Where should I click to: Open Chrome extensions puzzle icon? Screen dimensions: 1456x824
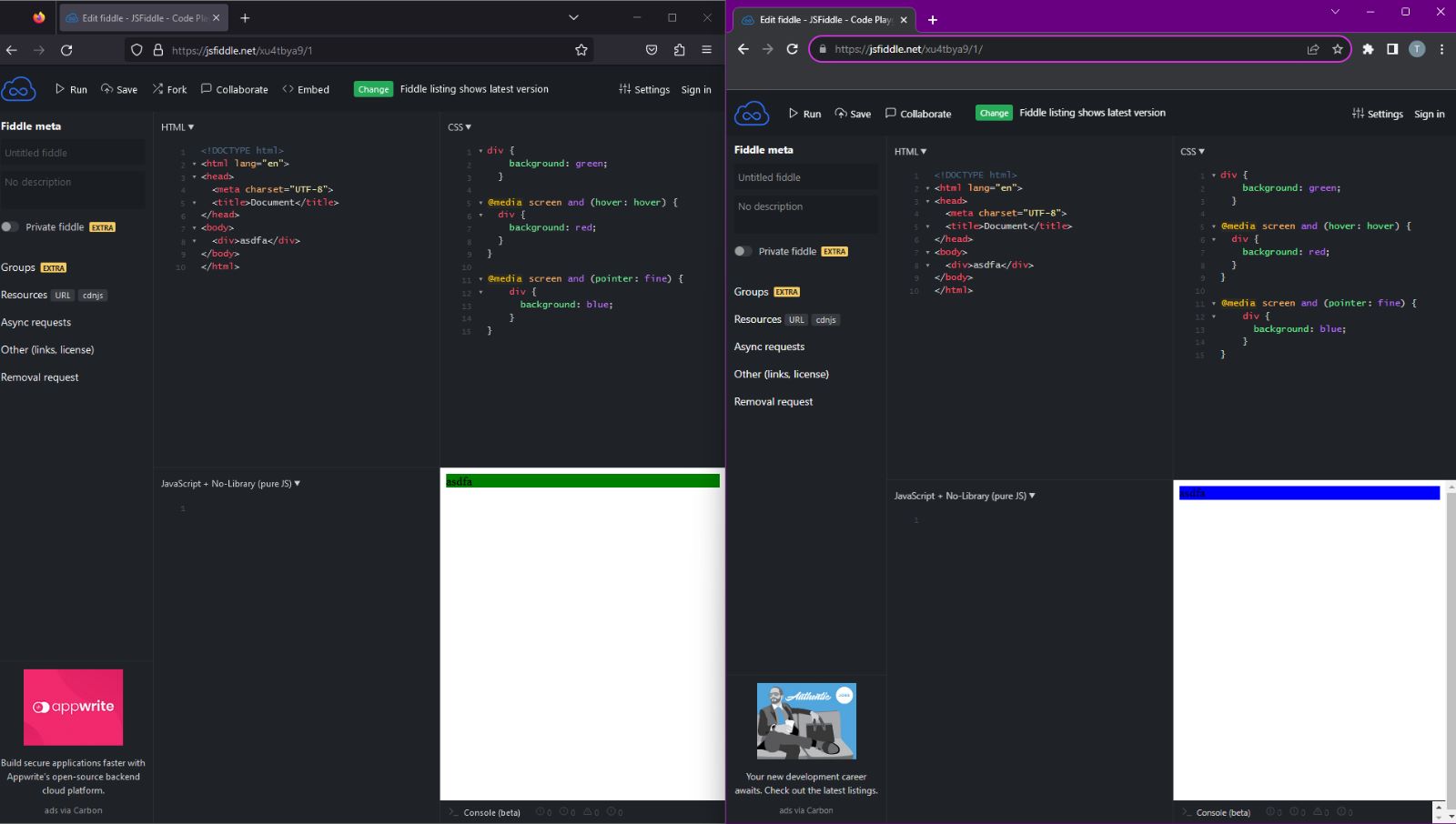coord(1368,49)
